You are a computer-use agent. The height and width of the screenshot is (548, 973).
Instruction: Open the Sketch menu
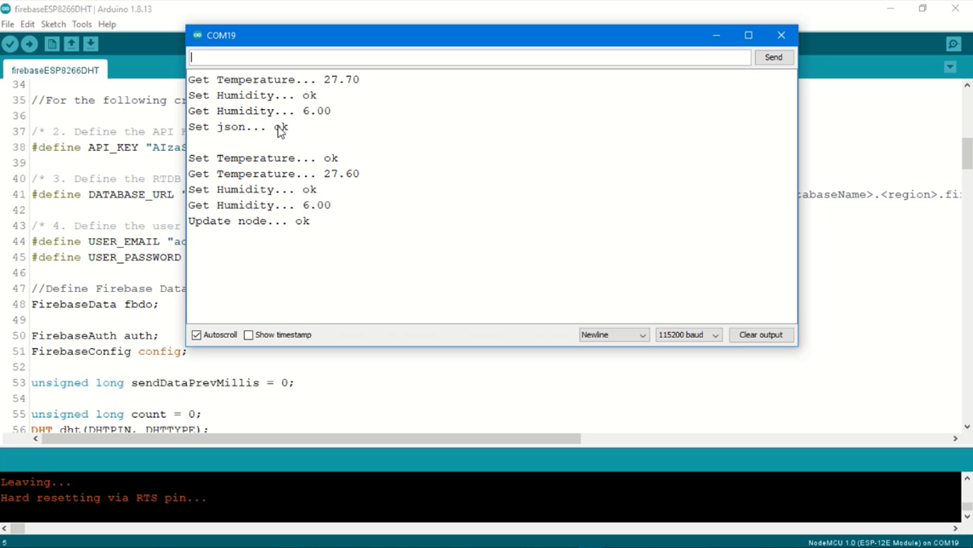pyautogui.click(x=53, y=24)
